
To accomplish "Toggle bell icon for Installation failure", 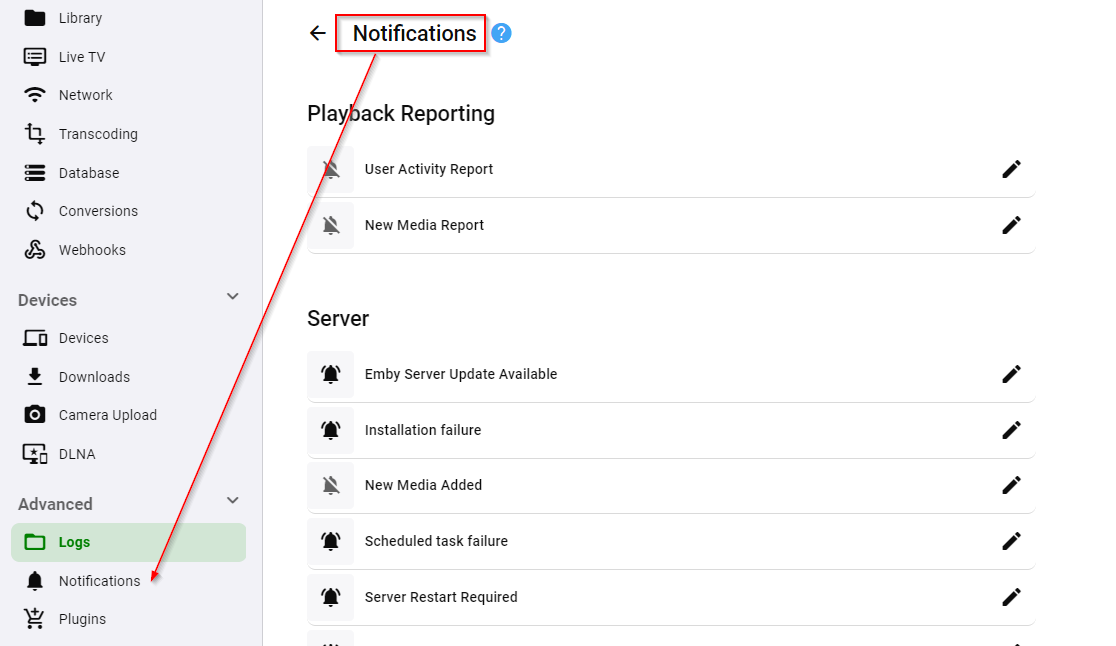I will 331,430.
